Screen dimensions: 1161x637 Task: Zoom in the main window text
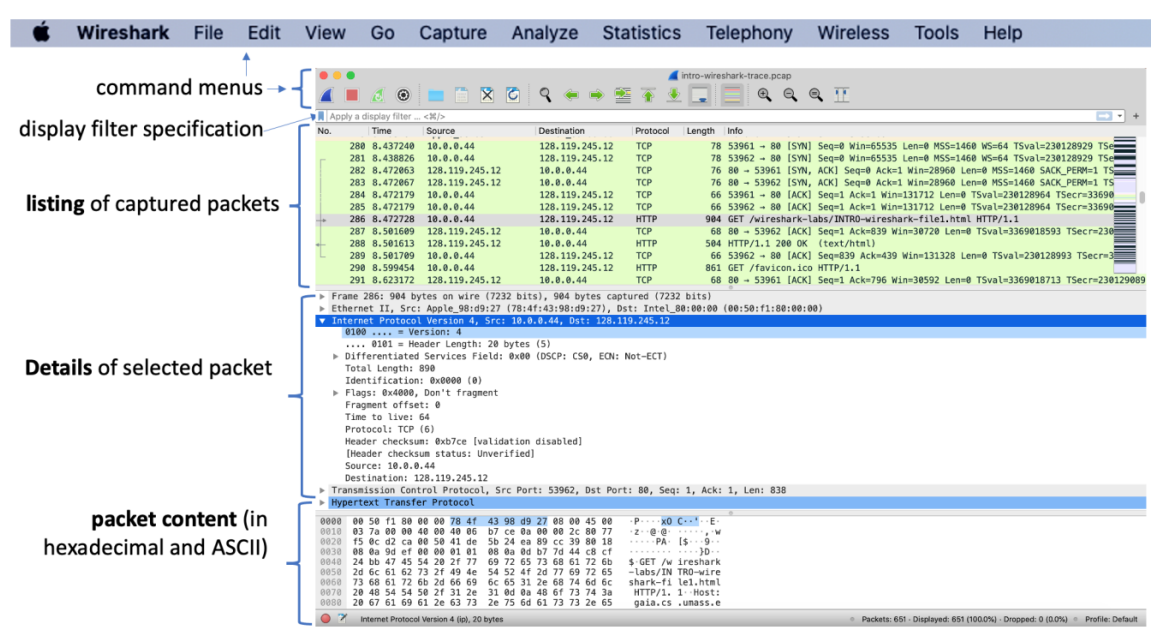coord(764,95)
